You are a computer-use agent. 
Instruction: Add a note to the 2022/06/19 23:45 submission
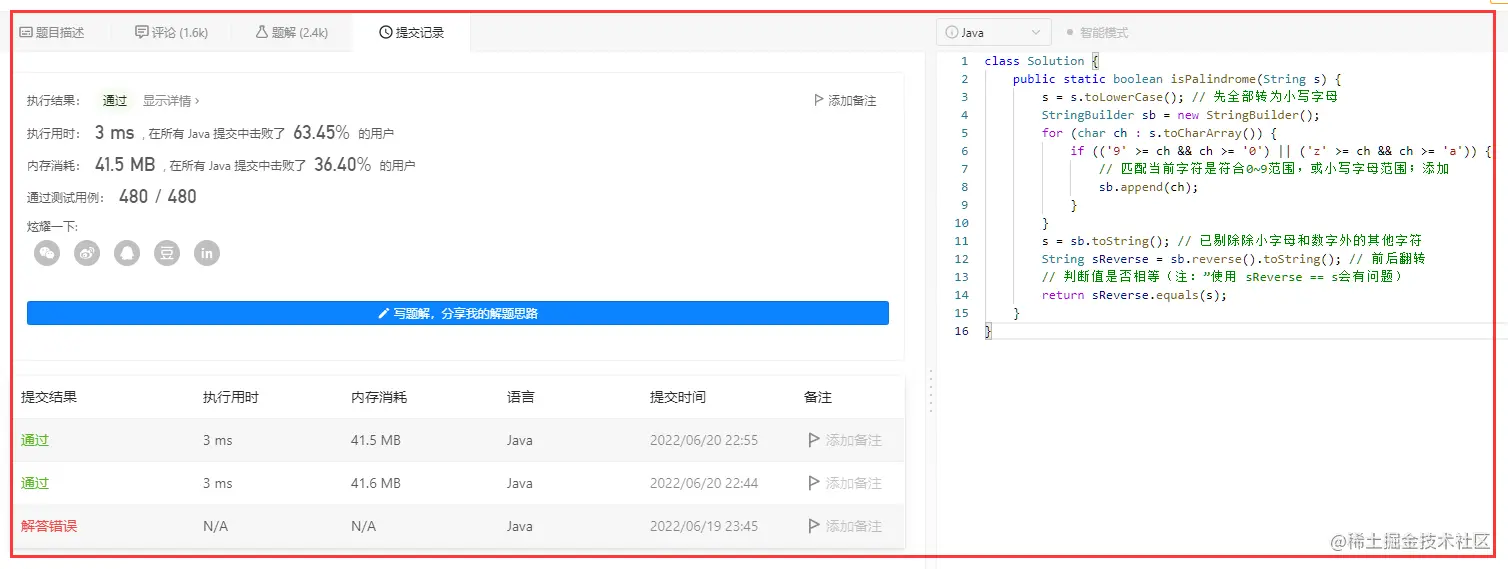(x=845, y=526)
